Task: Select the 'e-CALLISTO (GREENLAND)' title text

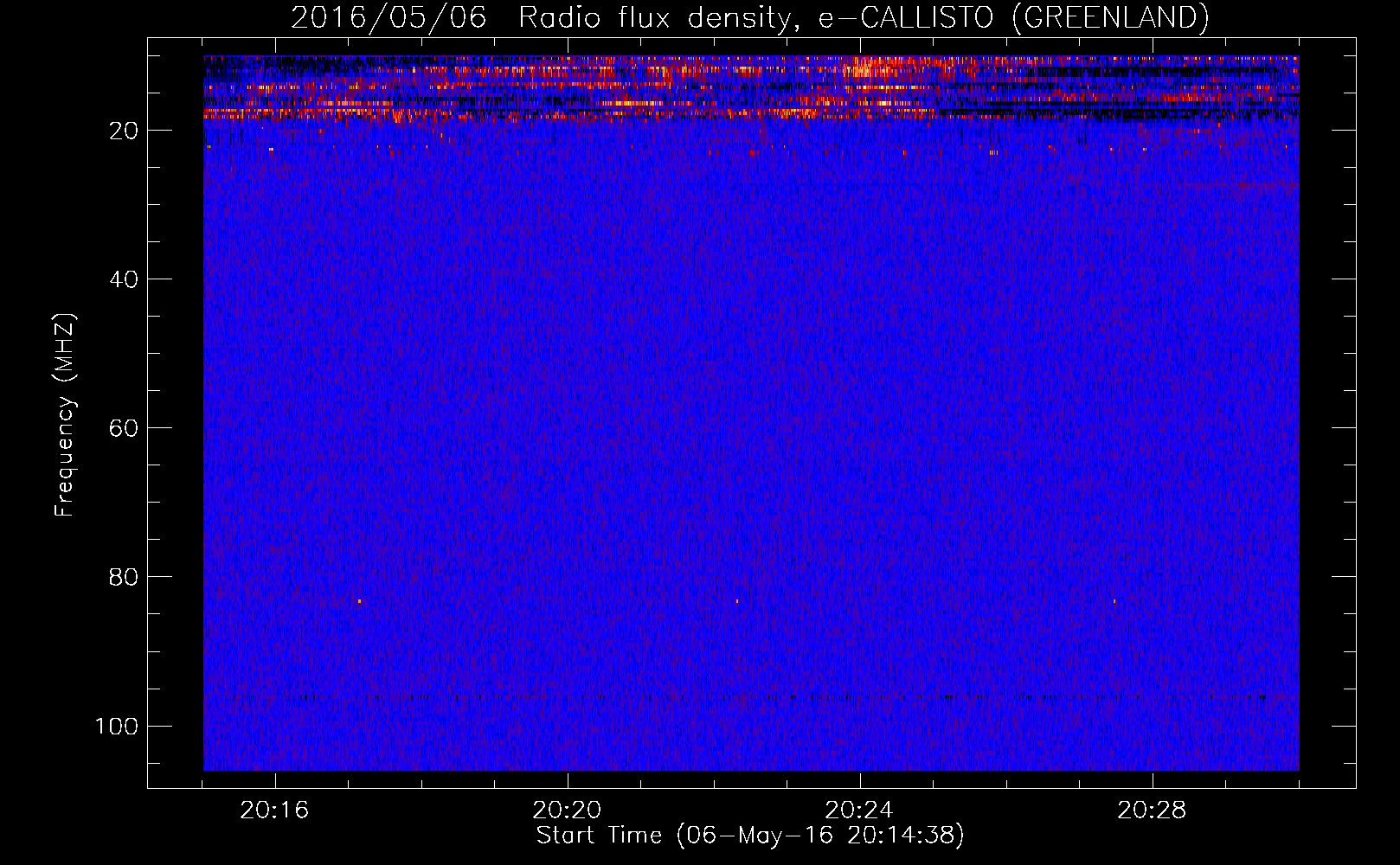Action: point(1013,17)
